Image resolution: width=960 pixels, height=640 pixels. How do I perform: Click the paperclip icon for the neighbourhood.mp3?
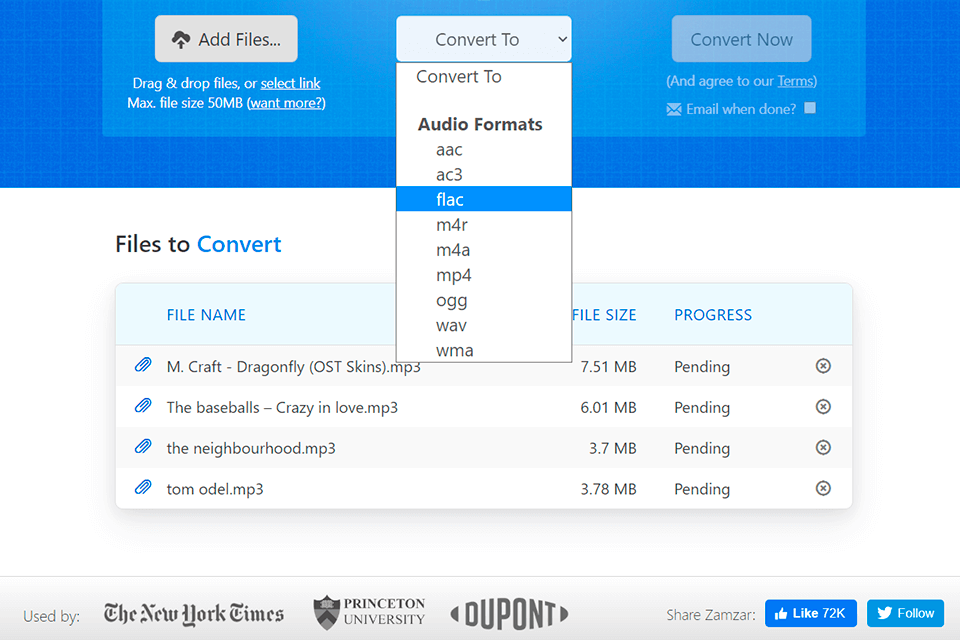[142, 448]
